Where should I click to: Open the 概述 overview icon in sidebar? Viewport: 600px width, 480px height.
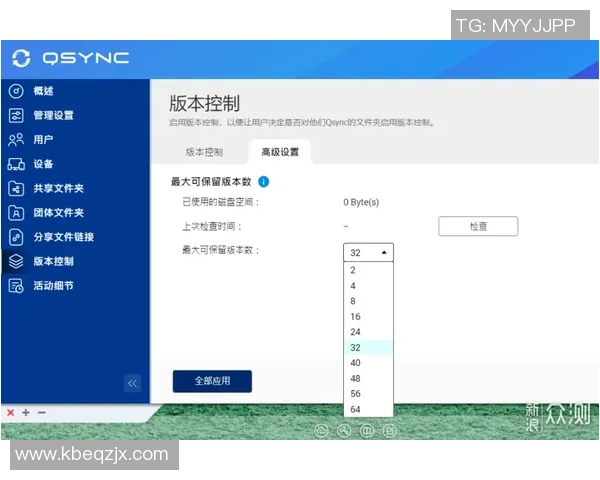tap(16, 91)
